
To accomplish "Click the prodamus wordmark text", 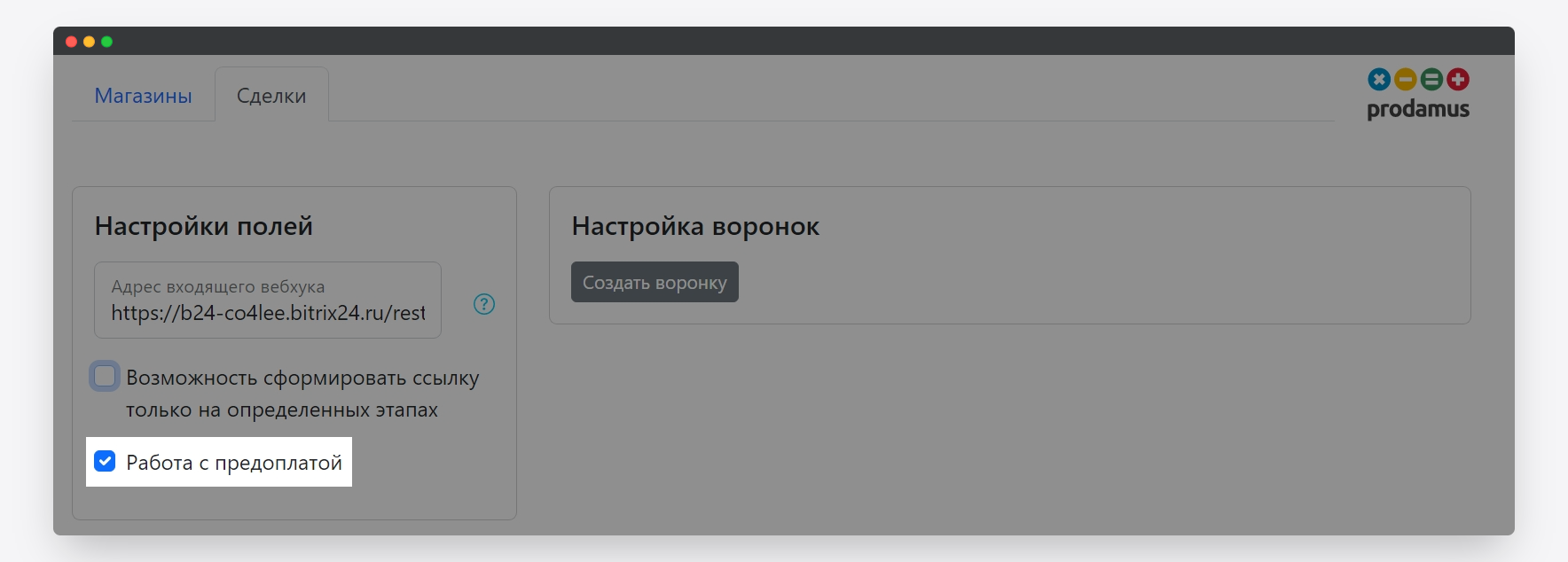I will [x=1418, y=110].
